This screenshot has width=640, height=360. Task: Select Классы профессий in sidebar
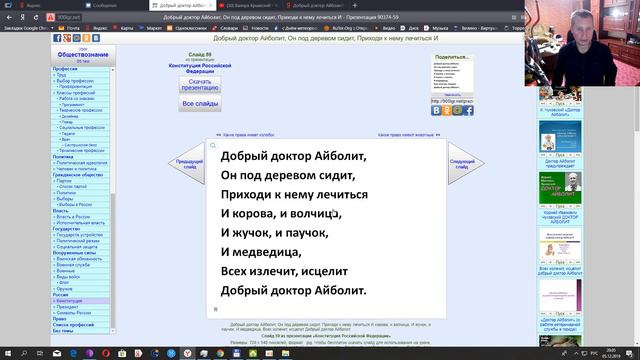[x=75, y=93]
